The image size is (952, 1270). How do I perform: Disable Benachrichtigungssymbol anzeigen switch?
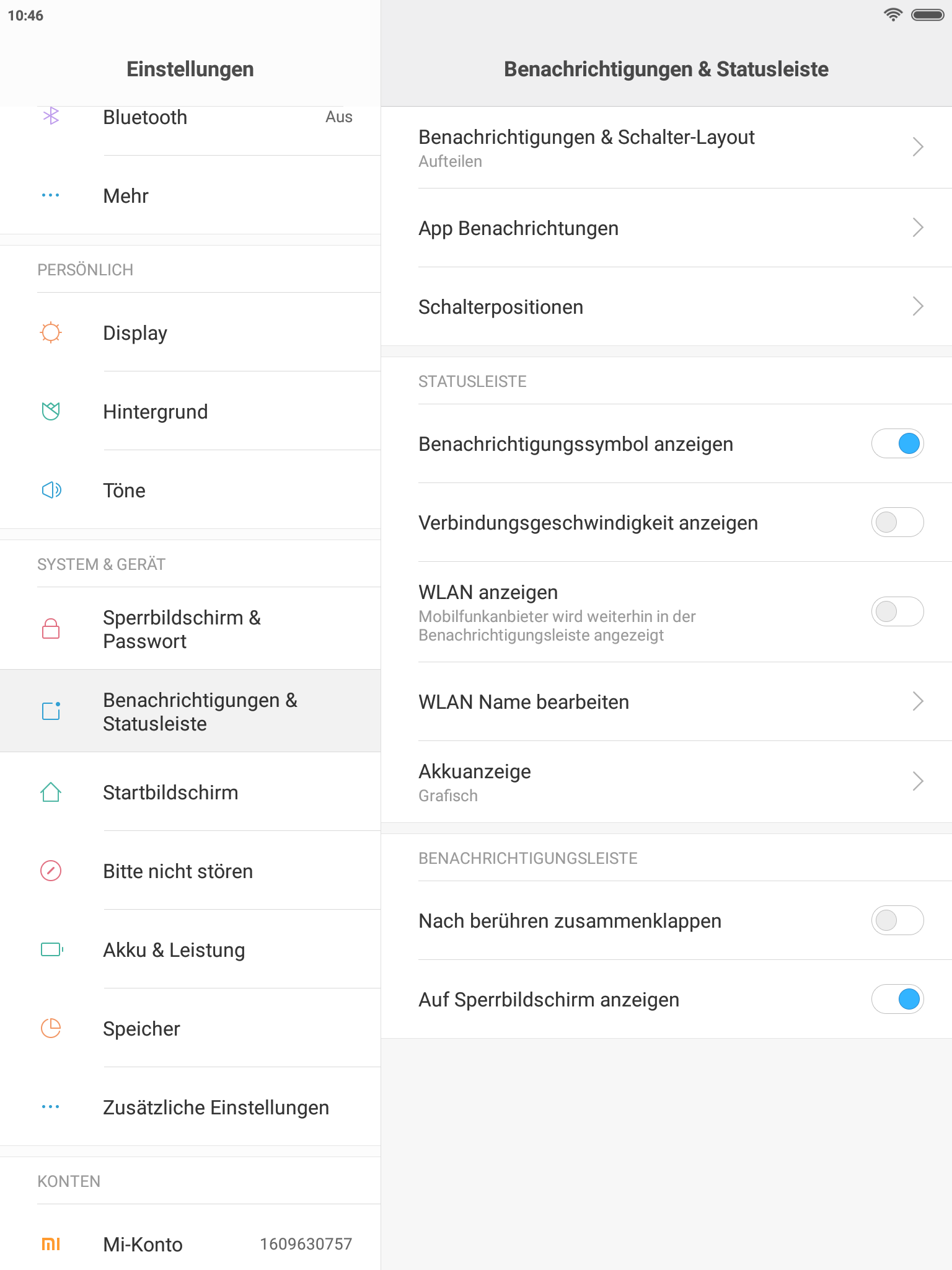click(x=897, y=444)
